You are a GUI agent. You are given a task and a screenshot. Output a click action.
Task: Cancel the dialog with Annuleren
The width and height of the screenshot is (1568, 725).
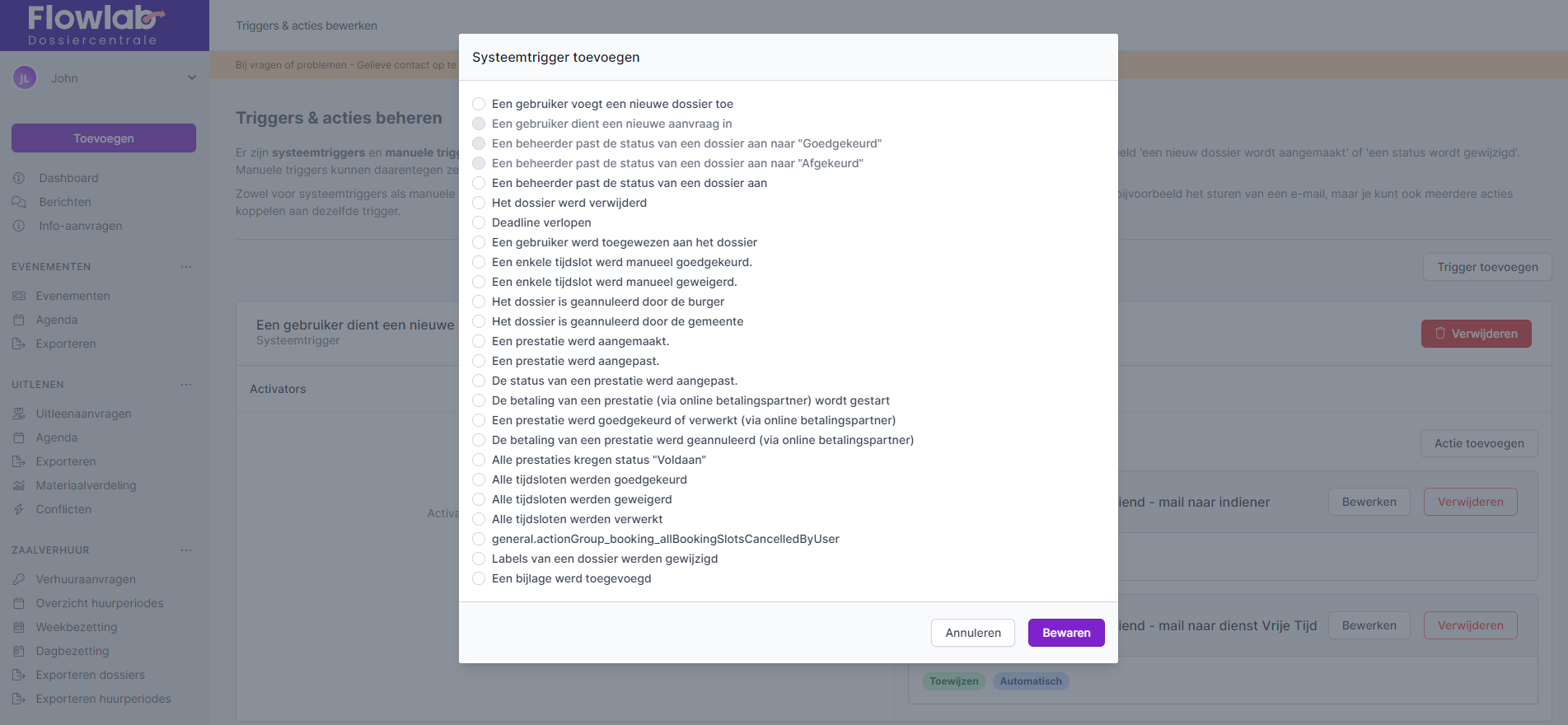[x=973, y=633]
